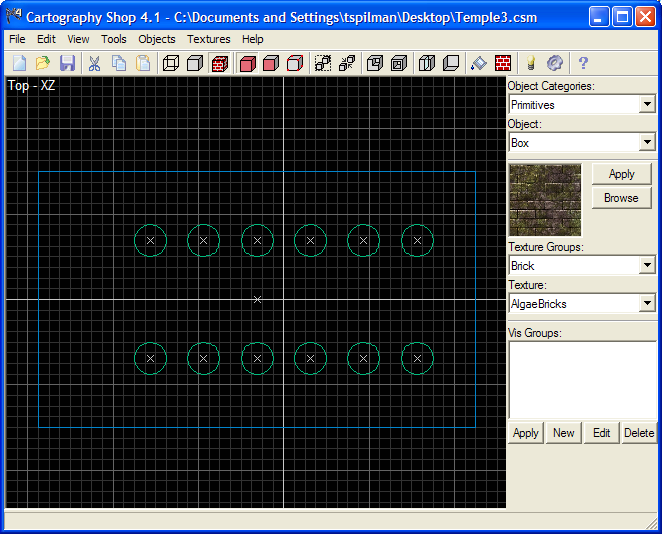Viewport: 662px width, 534px height.
Task: Toggle the textured brick cube view mode
Action: [220, 63]
